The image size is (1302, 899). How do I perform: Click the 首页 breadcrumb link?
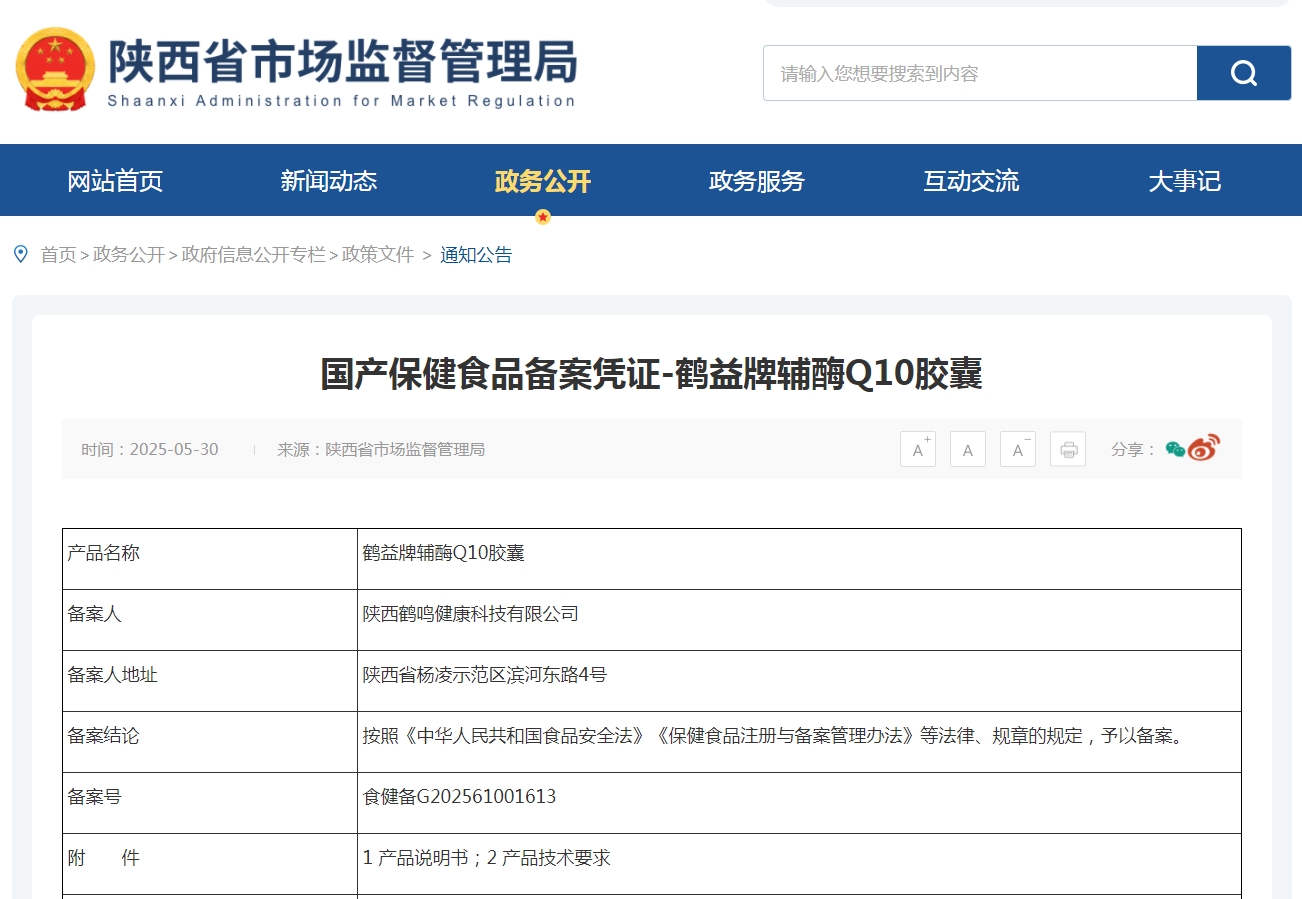pos(56,254)
